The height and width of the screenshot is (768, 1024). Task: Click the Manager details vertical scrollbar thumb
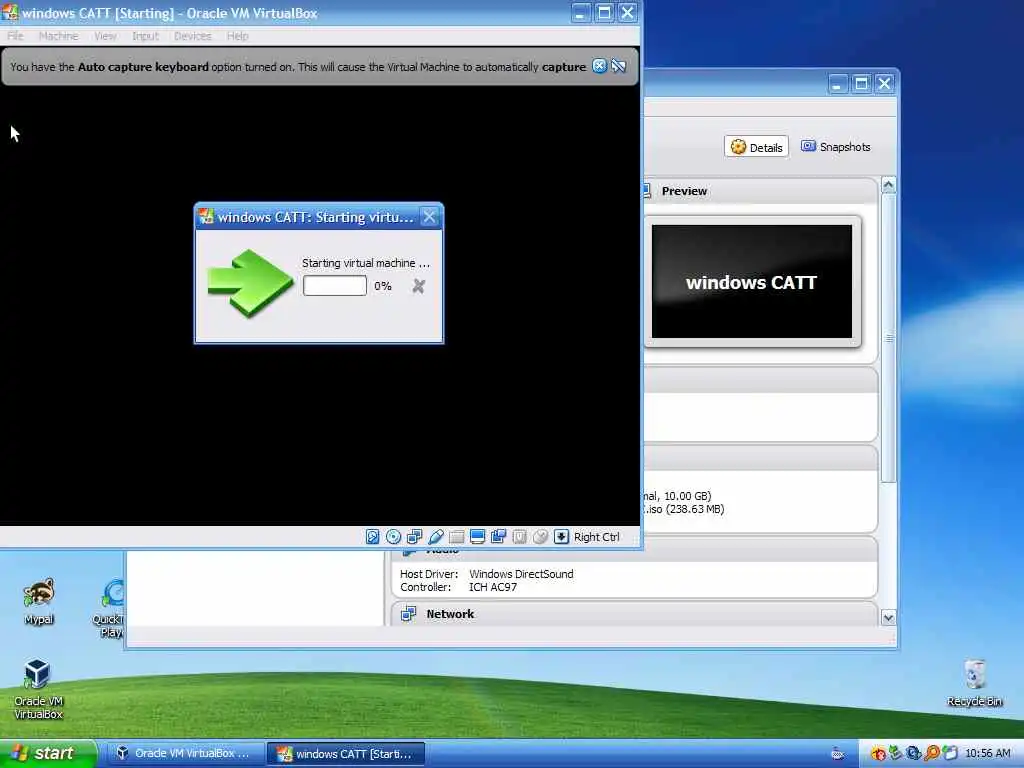pos(888,338)
